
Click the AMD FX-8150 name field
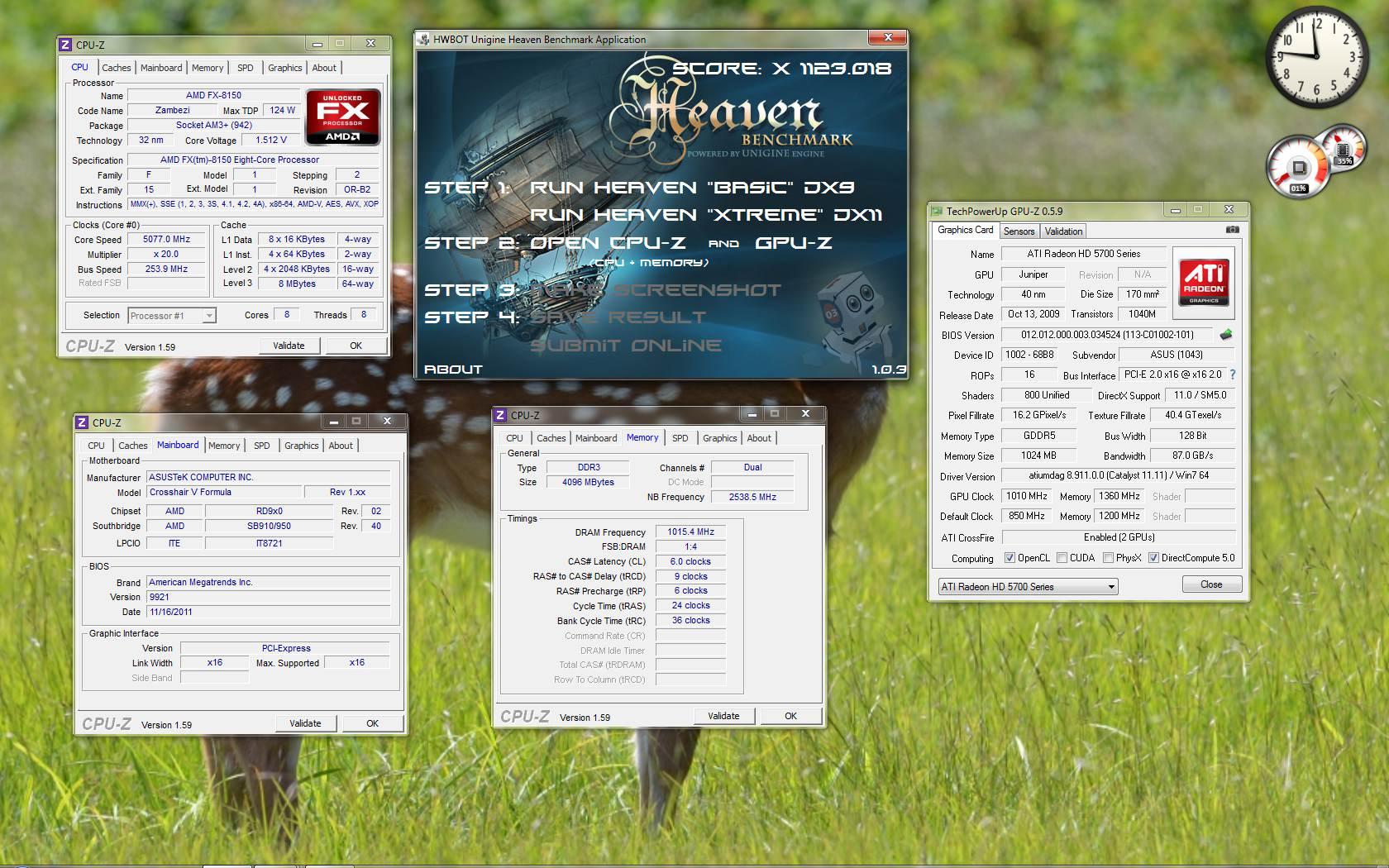213,95
